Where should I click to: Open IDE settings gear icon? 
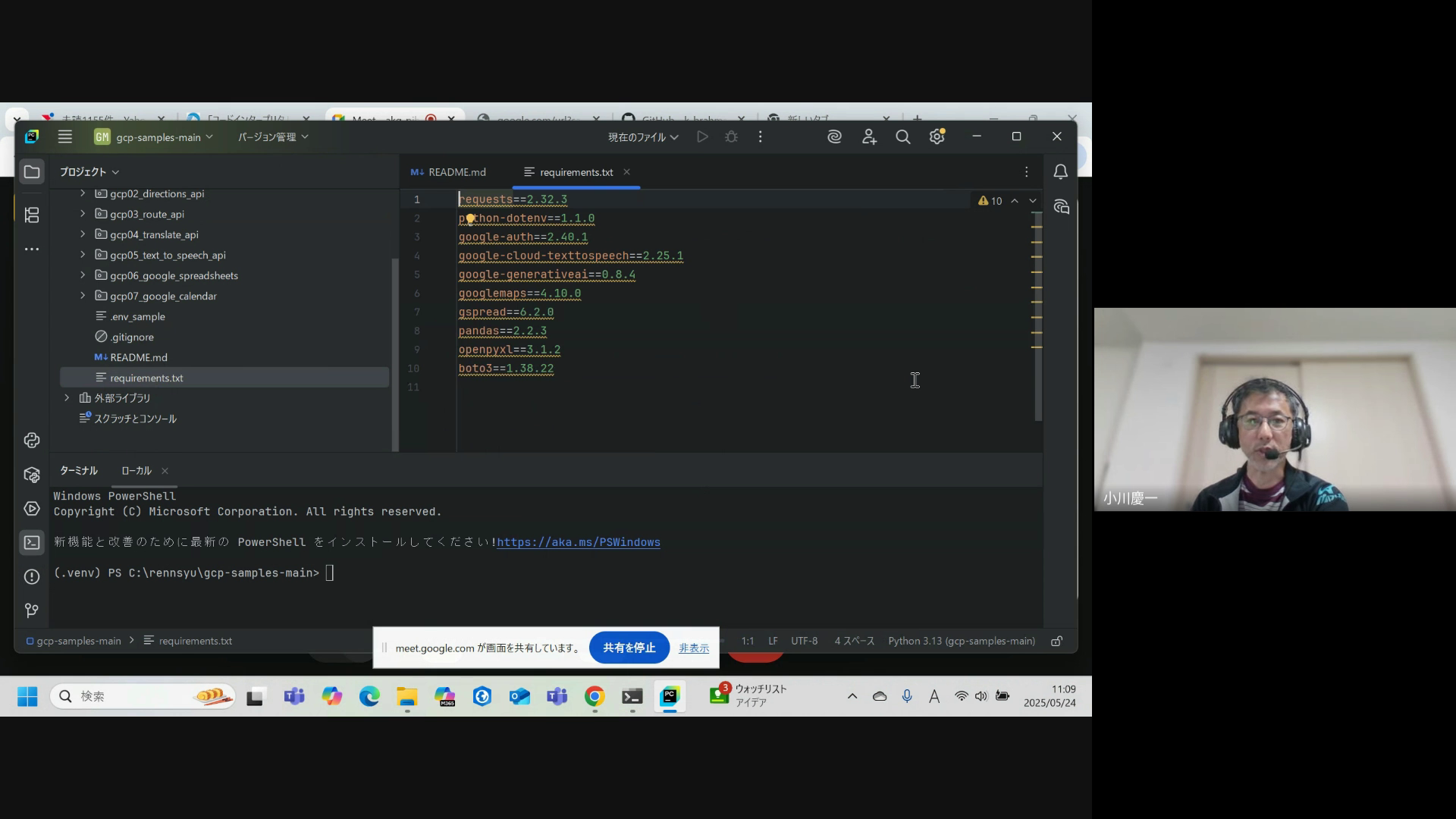(937, 137)
